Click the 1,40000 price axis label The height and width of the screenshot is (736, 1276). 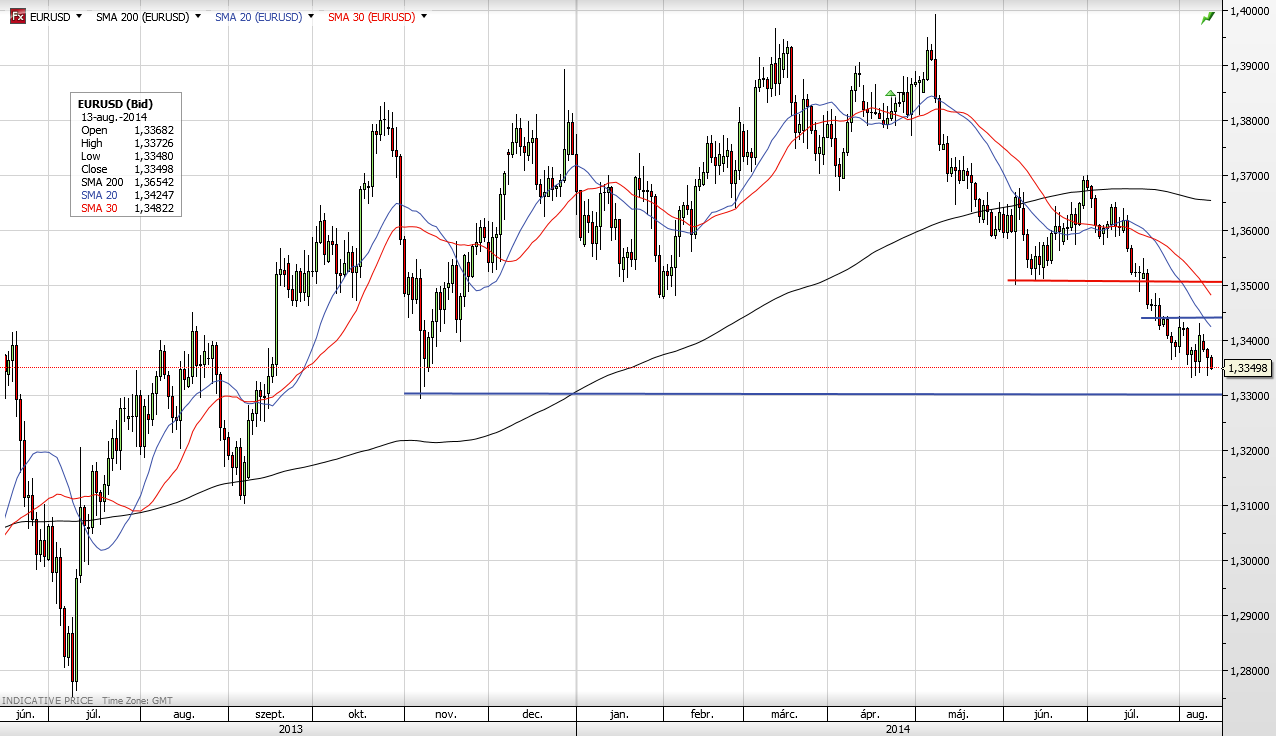pos(1249,11)
